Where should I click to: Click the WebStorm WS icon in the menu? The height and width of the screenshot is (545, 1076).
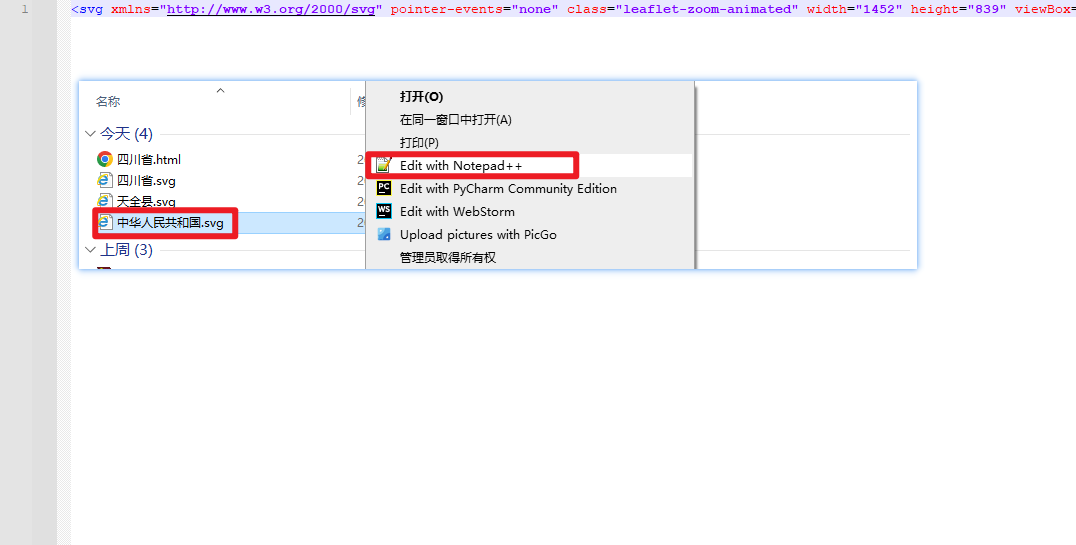(x=384, y=211)
